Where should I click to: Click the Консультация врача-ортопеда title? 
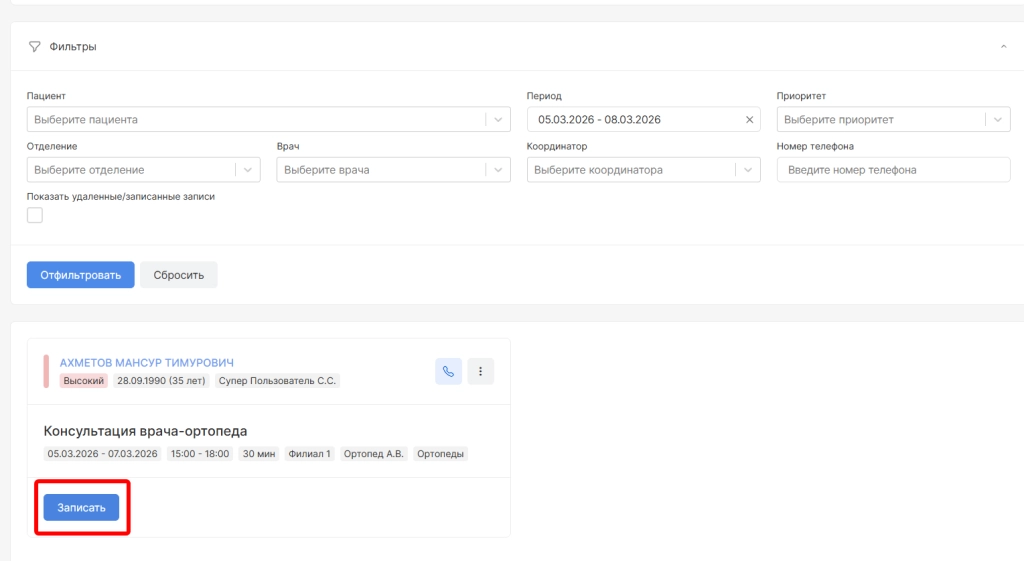[x=145, y=431]
